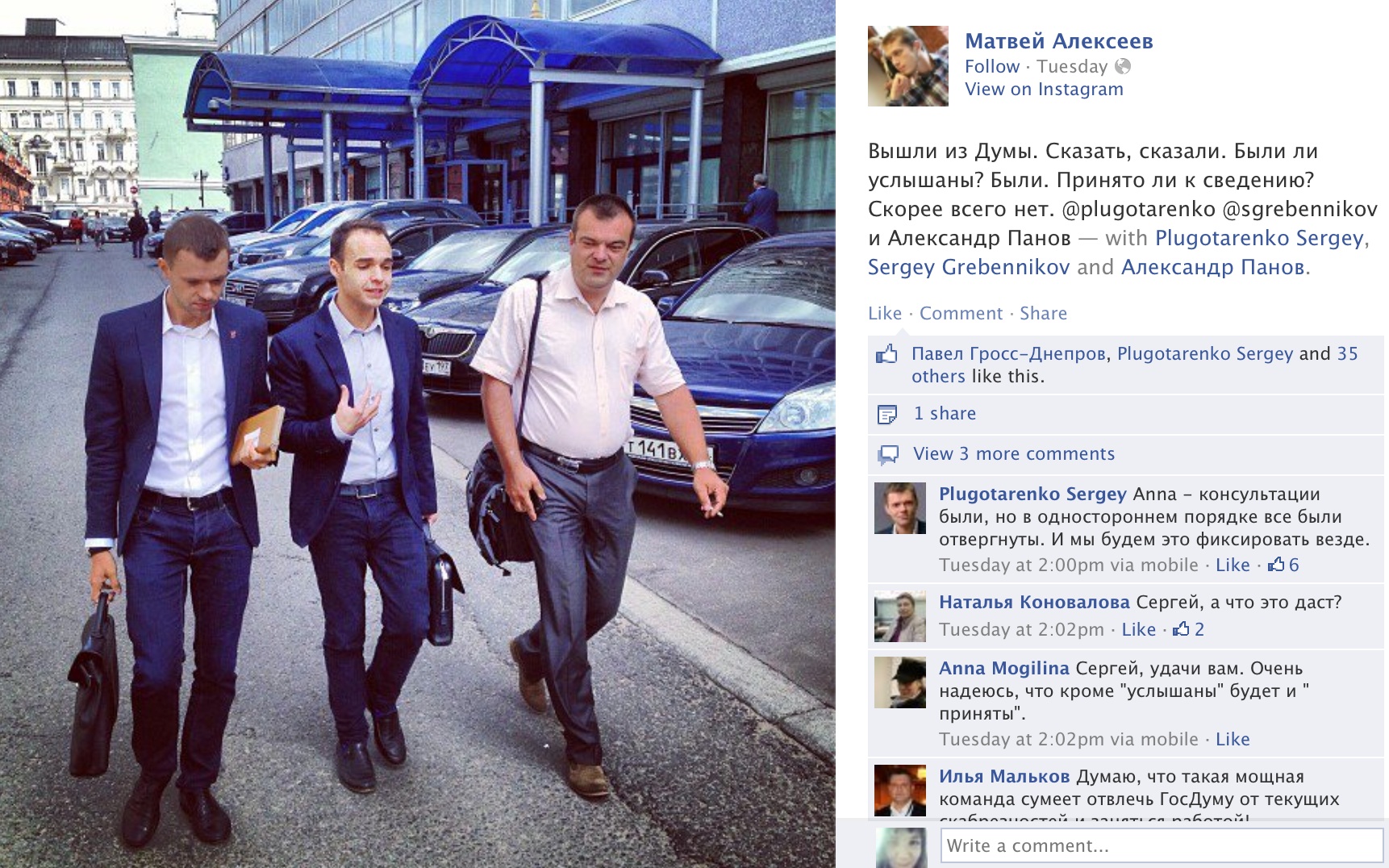Click the thumbs-up icon with 2 likes
Image resolution: width=1389 pixels, height=868 pixels.
pyautogui.click(x=1181, y=629)
